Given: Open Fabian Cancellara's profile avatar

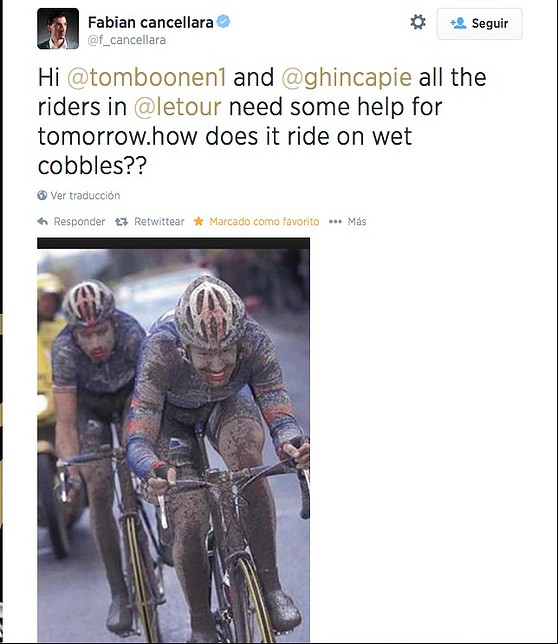Looking at the screenshot, I should tap(58, 29).
